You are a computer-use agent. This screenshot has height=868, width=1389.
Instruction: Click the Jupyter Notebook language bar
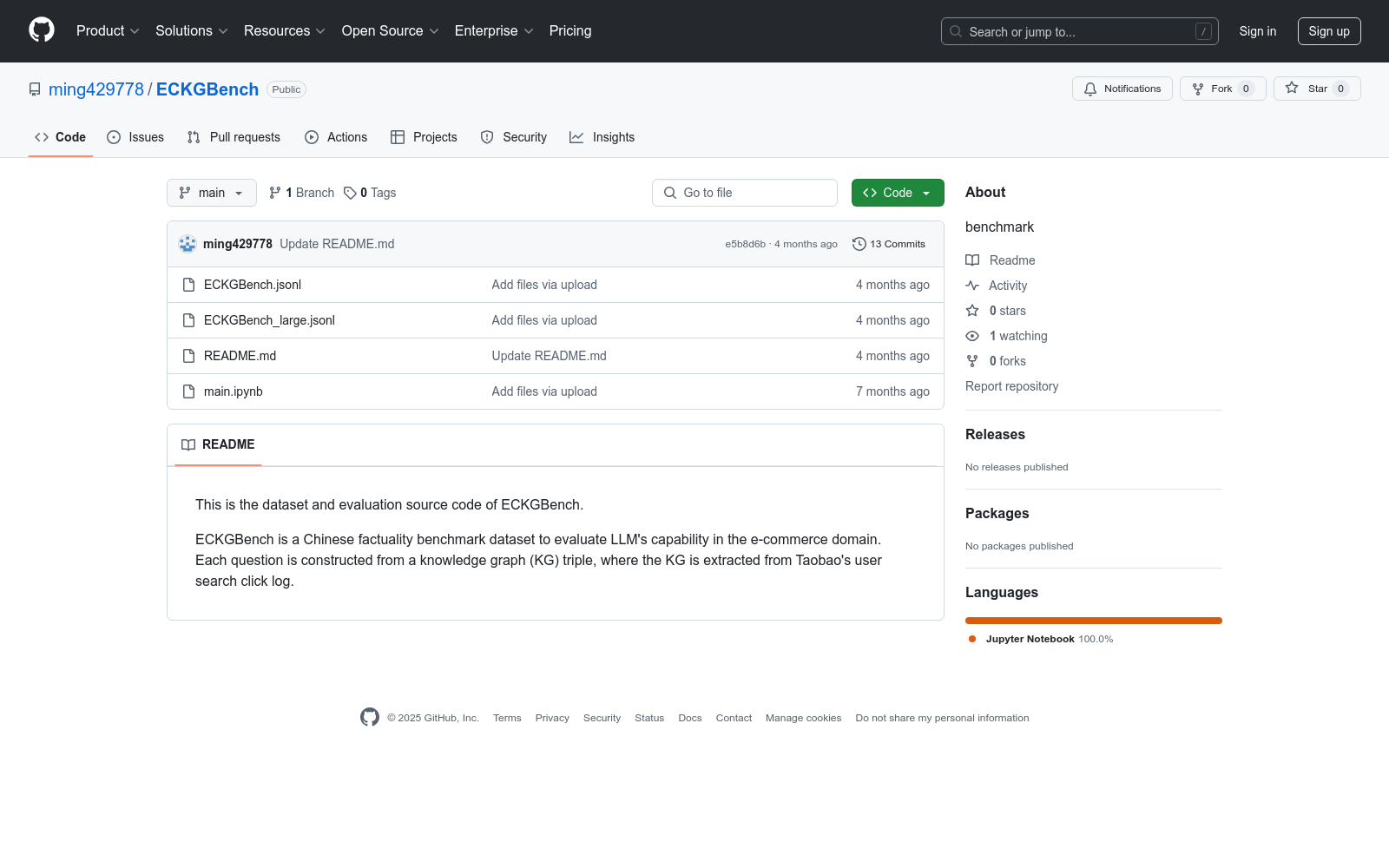1094,621
